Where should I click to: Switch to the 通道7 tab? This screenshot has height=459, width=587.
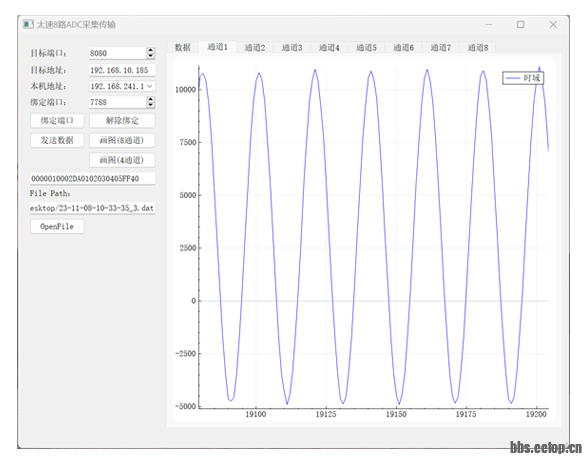coord(441,48)
